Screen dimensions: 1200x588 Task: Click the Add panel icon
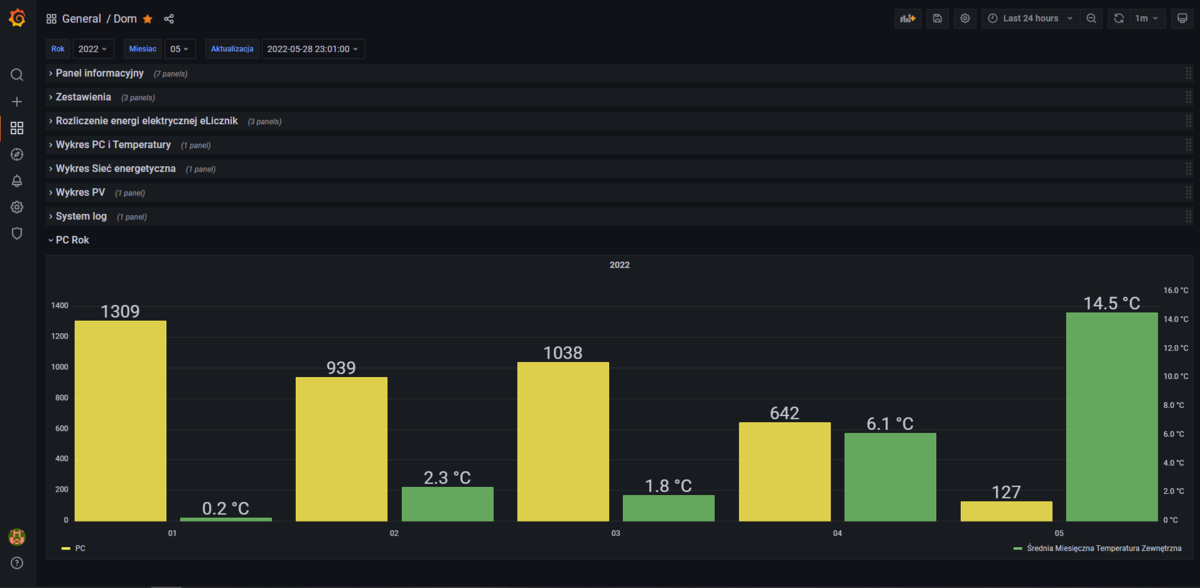(907, 18)
